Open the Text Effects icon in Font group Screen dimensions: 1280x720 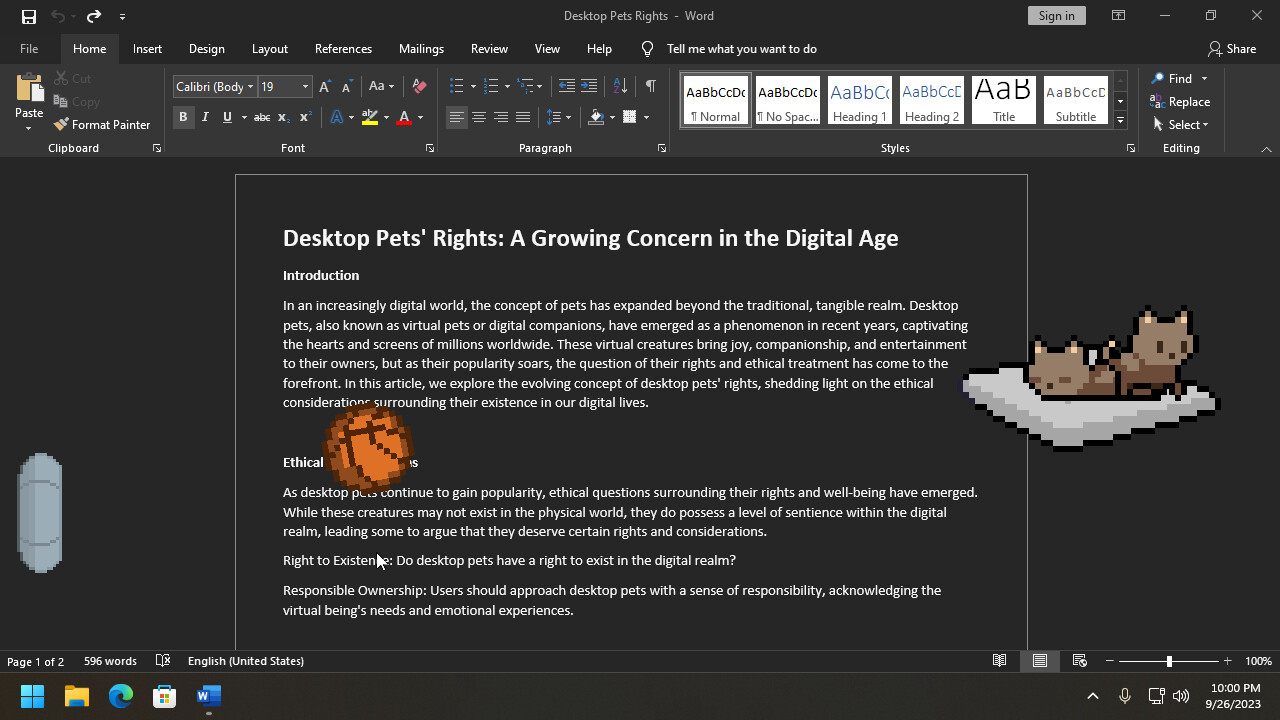[336, 117]
